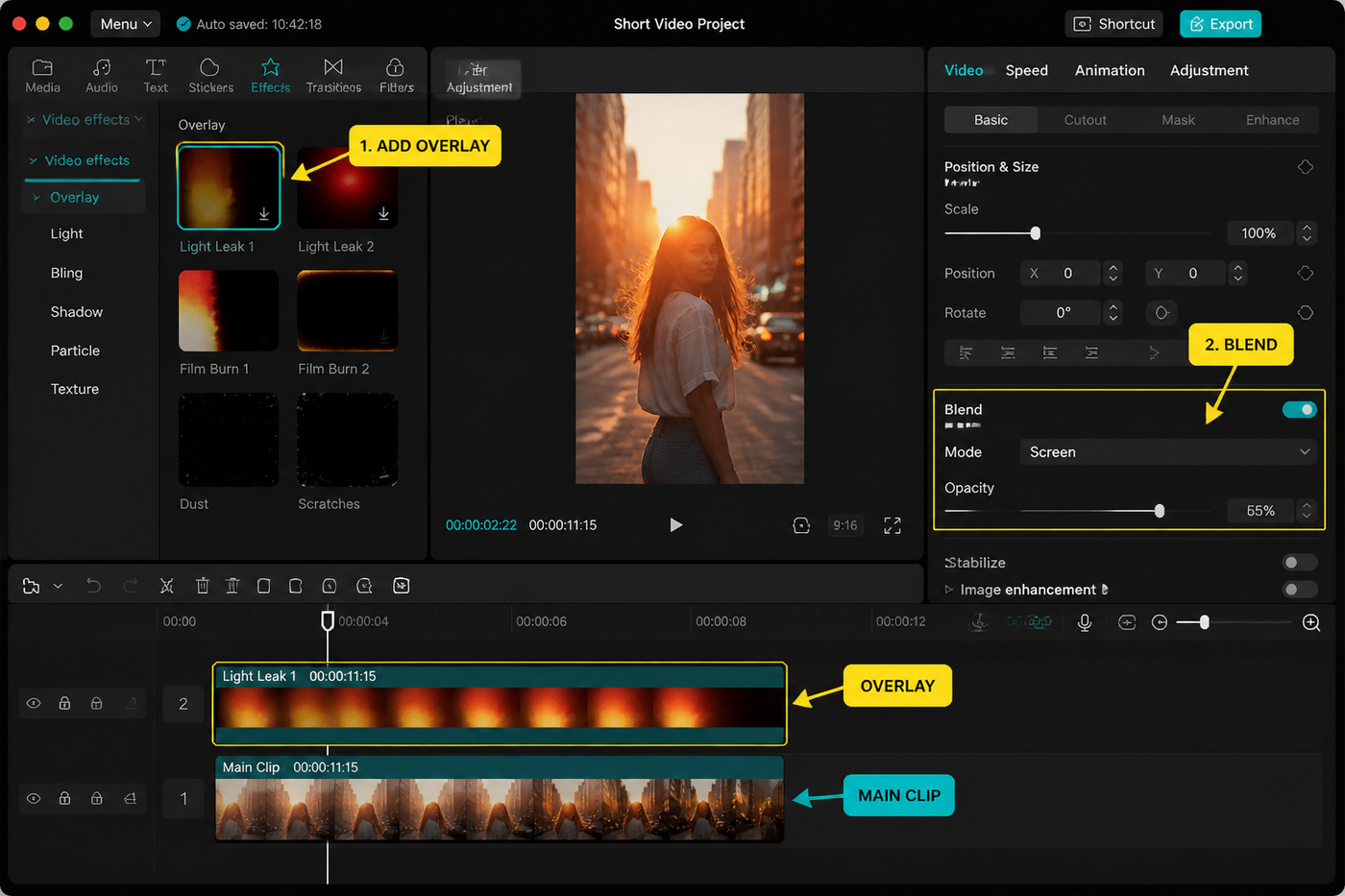Viewport: 1345px width, 896px height.
Task: Click the snapshot icon beside 9:16 ratio
Action: [x=801, y=525]
